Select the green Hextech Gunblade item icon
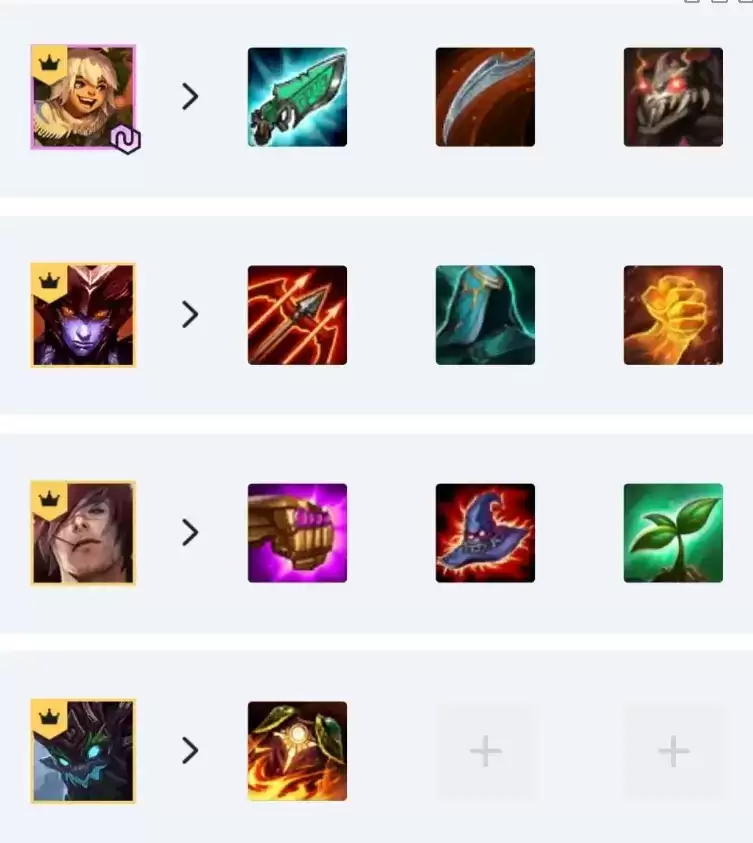Screen dimensions: 753x843 (x=297, y=97)
